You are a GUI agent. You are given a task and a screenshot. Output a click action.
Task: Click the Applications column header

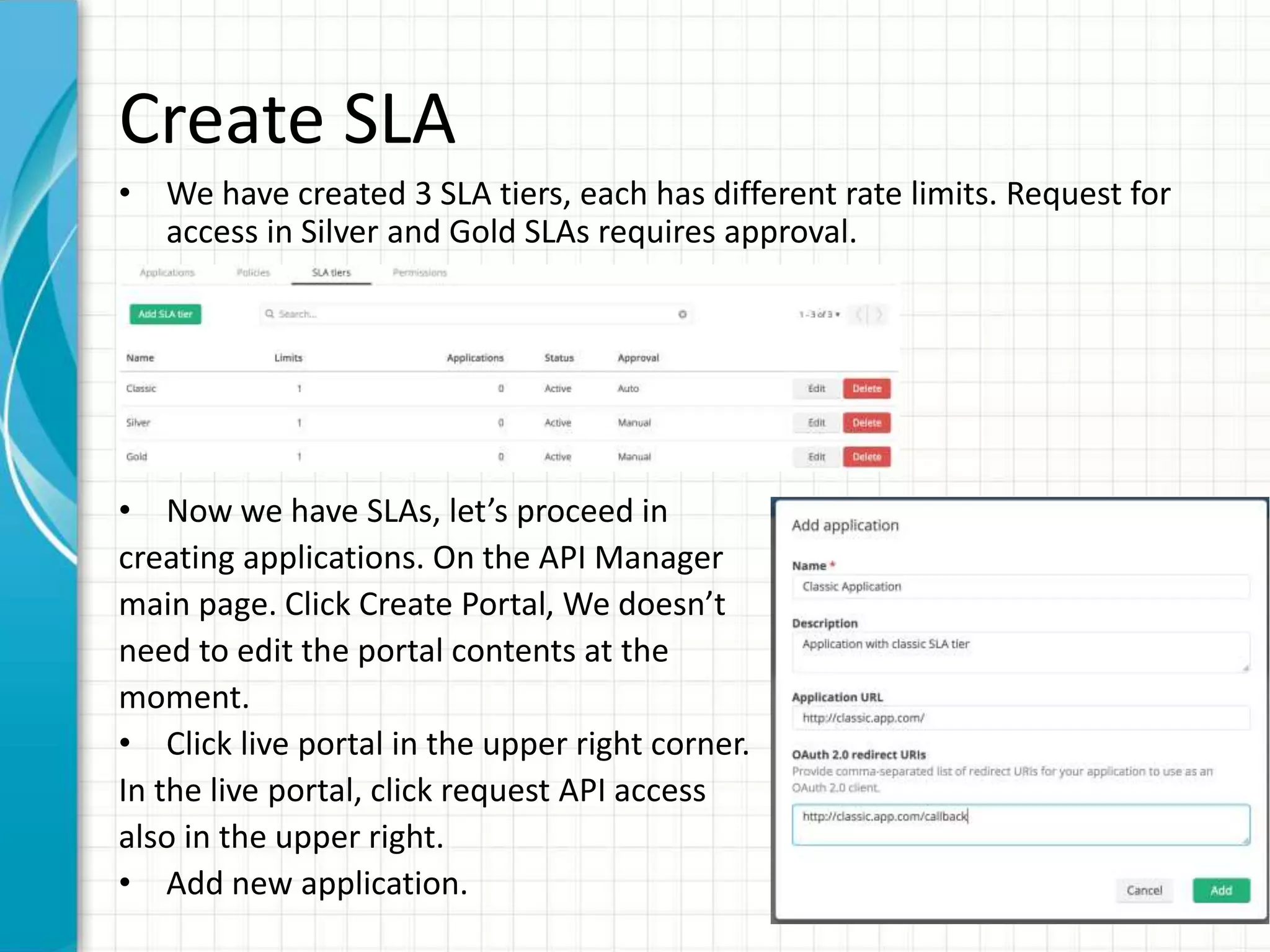pos(475,358)
